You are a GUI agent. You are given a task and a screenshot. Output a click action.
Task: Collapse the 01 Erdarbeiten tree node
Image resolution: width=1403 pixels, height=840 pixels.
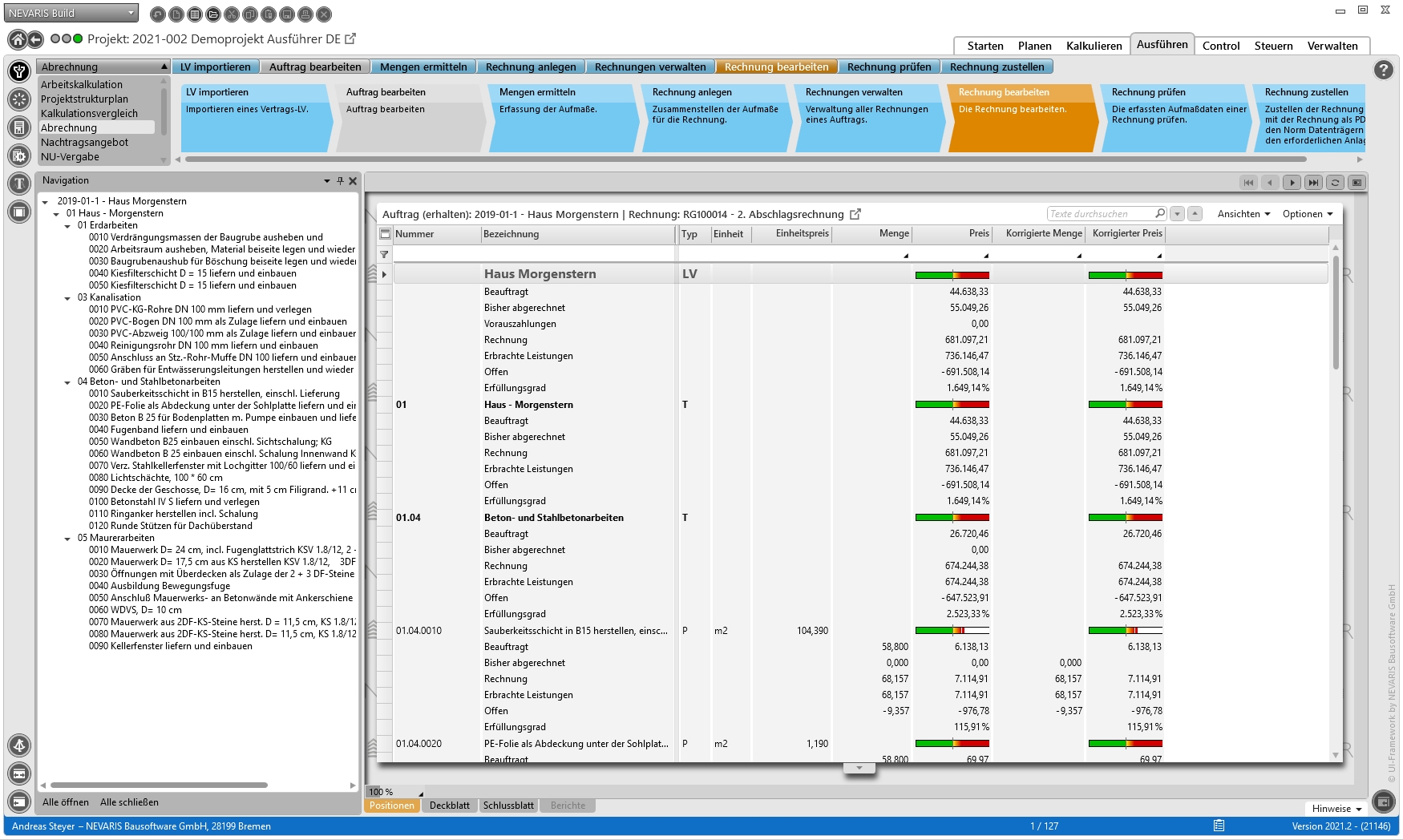coord(68,226)
